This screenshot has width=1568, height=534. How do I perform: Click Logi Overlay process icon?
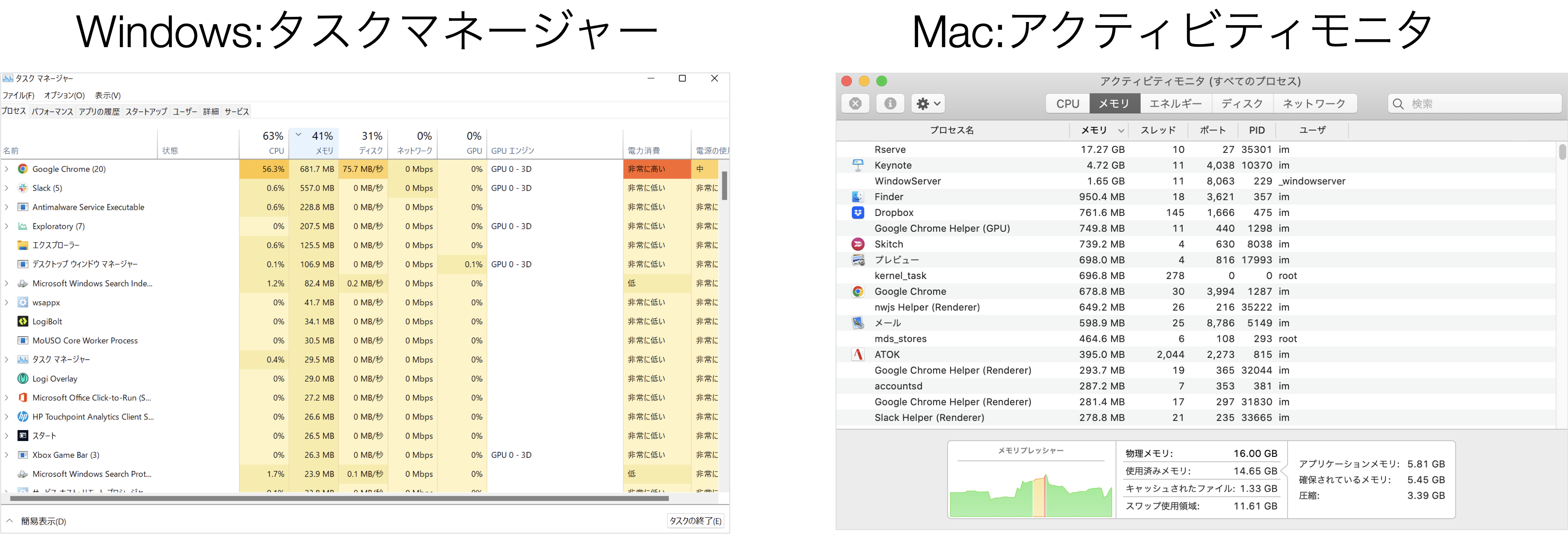tap(22, 378)
